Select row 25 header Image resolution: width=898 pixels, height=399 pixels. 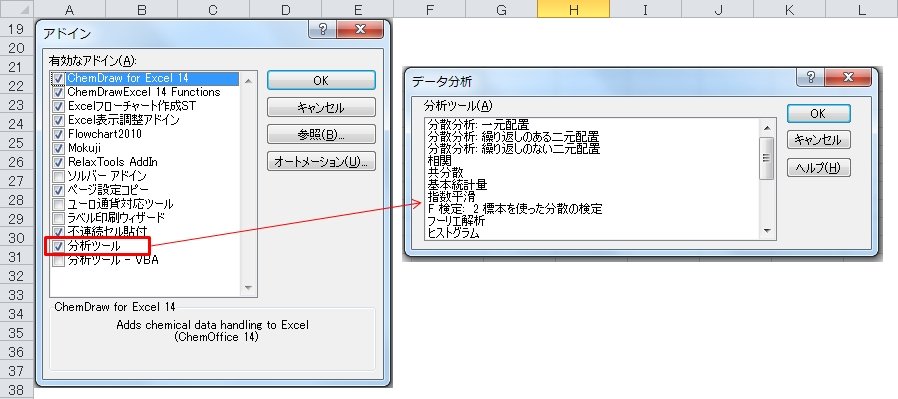point(17,143)
